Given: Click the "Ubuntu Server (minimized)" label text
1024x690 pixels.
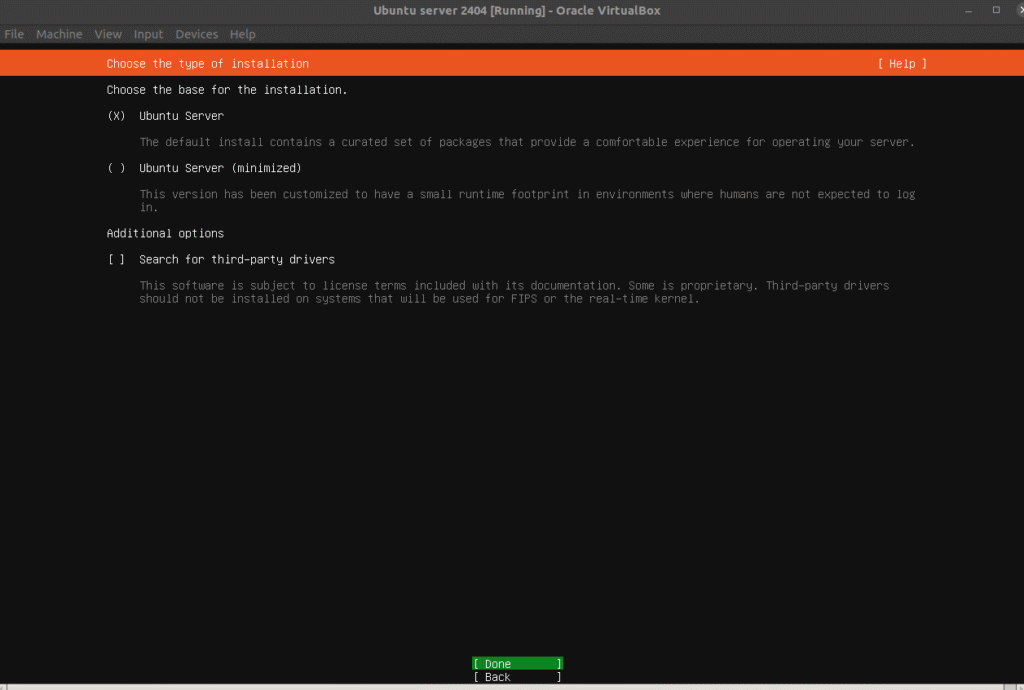Looking at the screenshot, I should [x=220, y=168].
